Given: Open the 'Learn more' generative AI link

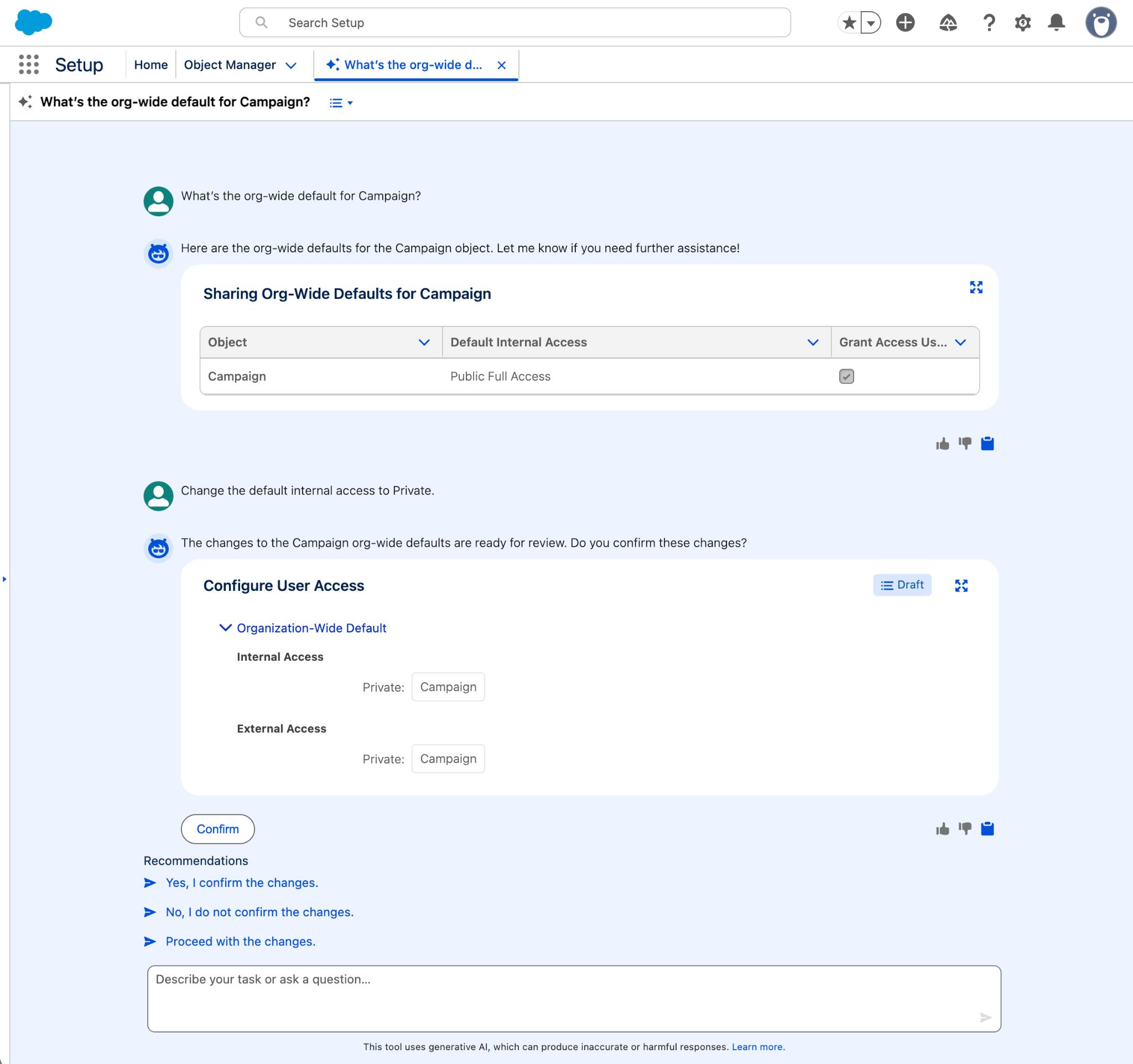Looking at the screenshot, I should tap(758, 1047).
